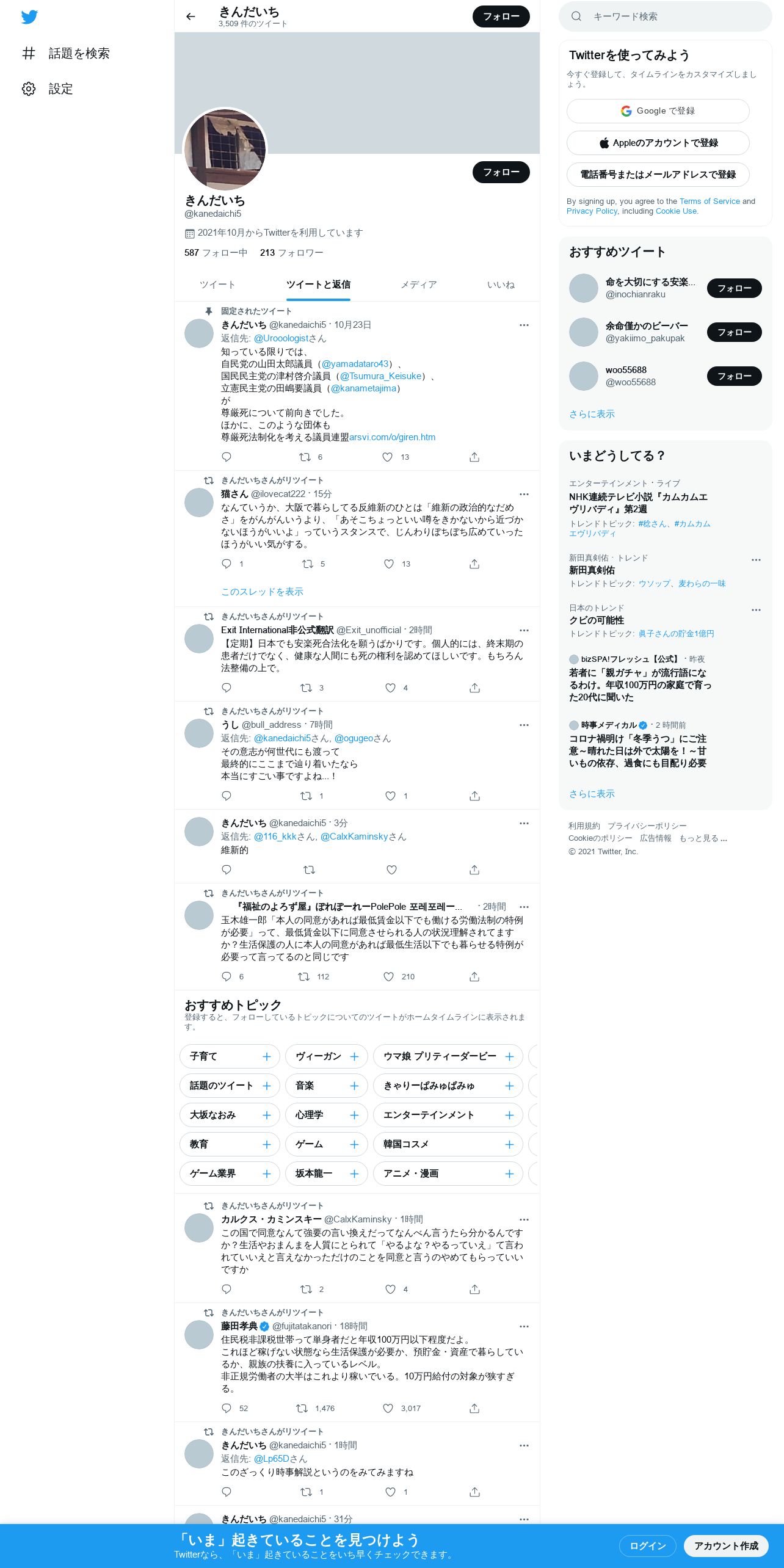The image size is (784, 1568).
Task: Open more menu on pinned tweet
Action: [x=524, y=325]
